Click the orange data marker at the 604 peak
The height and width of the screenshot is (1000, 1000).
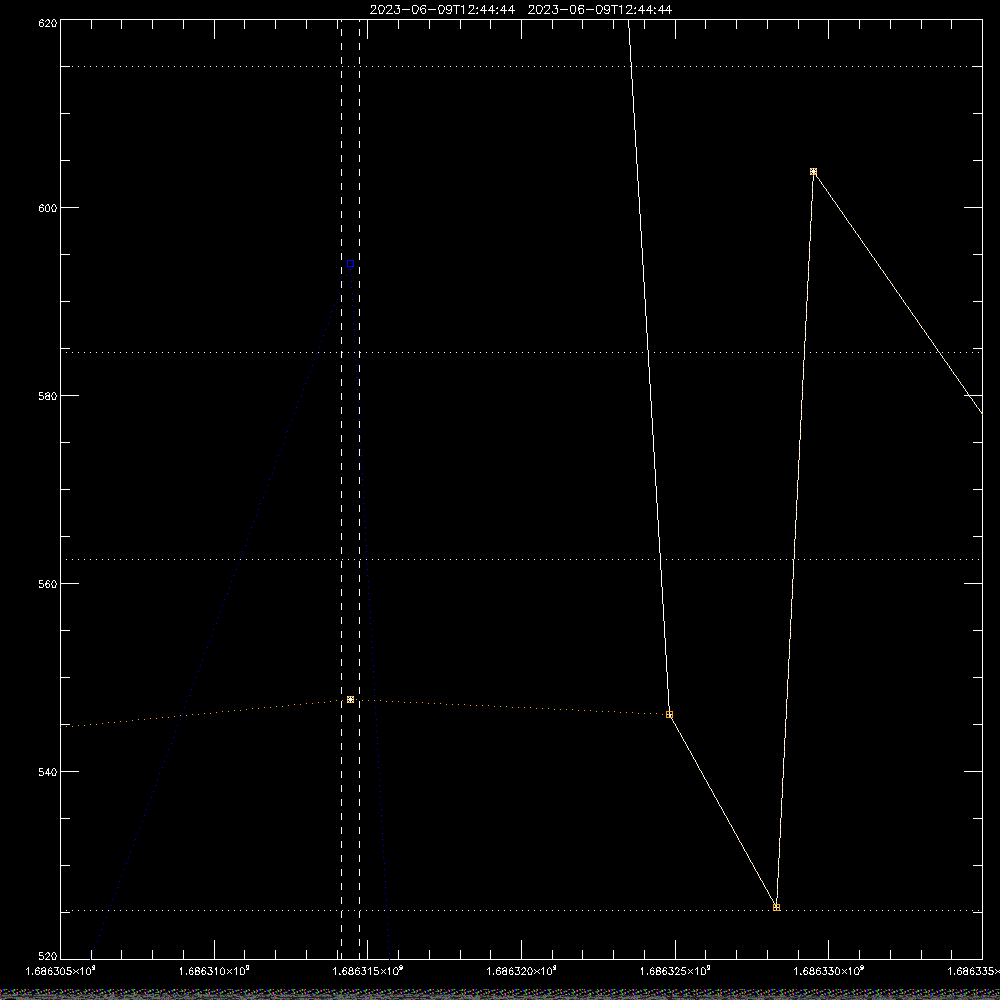pyautogui.click(x=813, y=172)
